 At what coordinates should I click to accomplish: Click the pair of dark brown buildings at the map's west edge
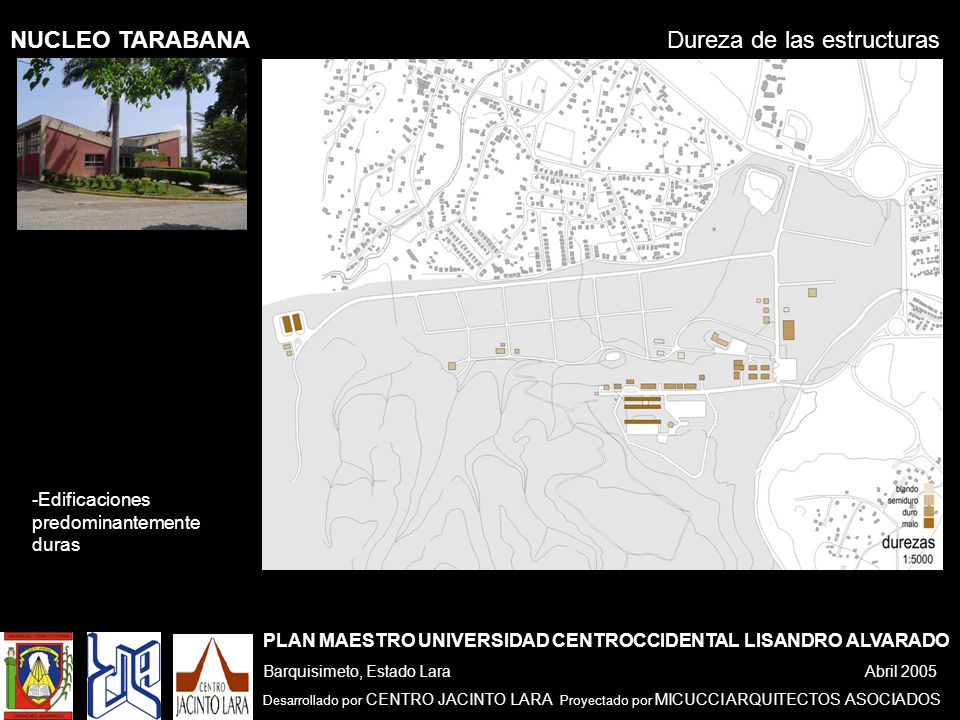tap(291, 323)
